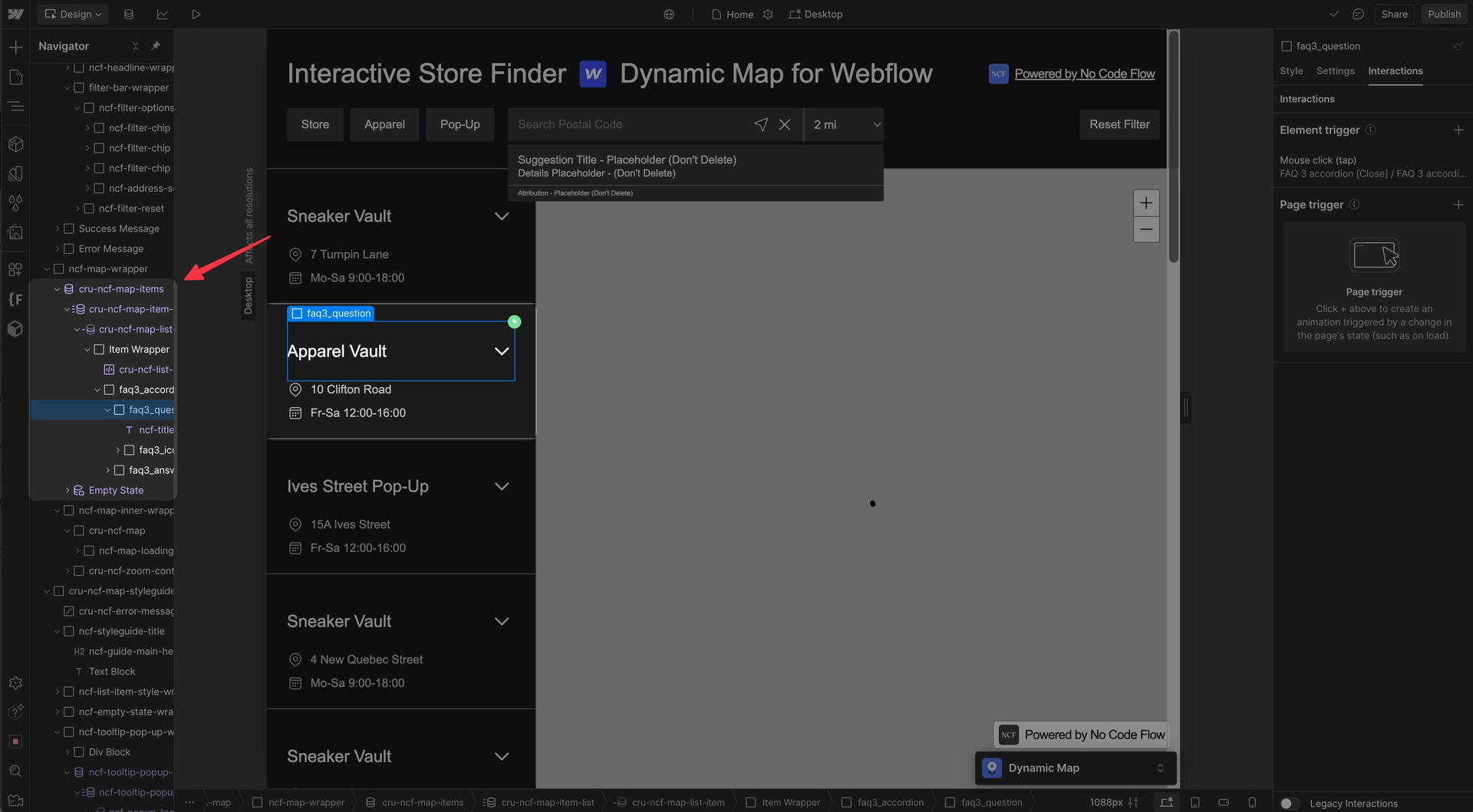Screen dimensions: 1473x812
Task: Click the Pop-Up filter chip
Action: [x=460, y=124]
